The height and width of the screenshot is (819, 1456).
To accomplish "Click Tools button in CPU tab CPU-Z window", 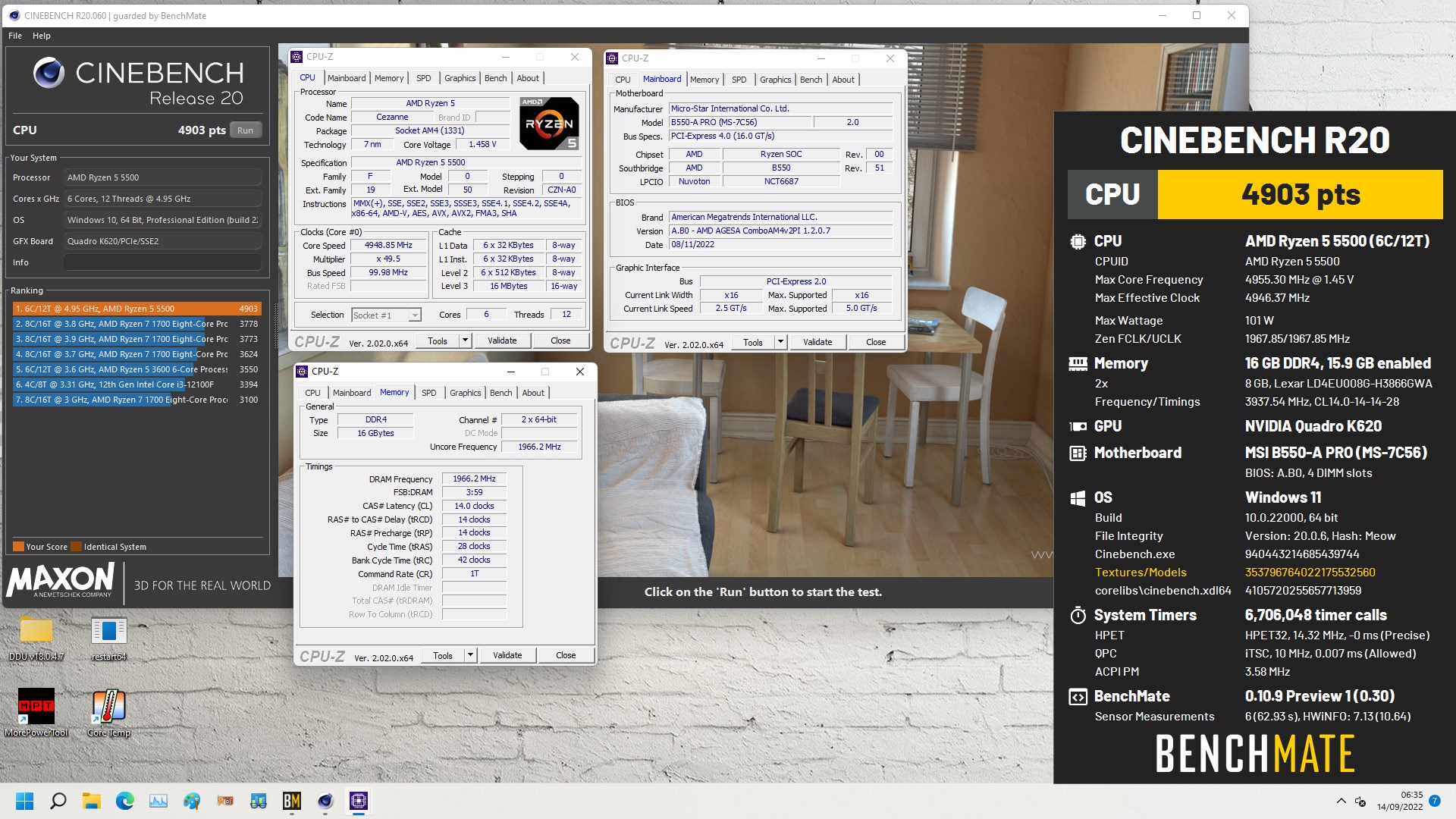I will 438,341.
